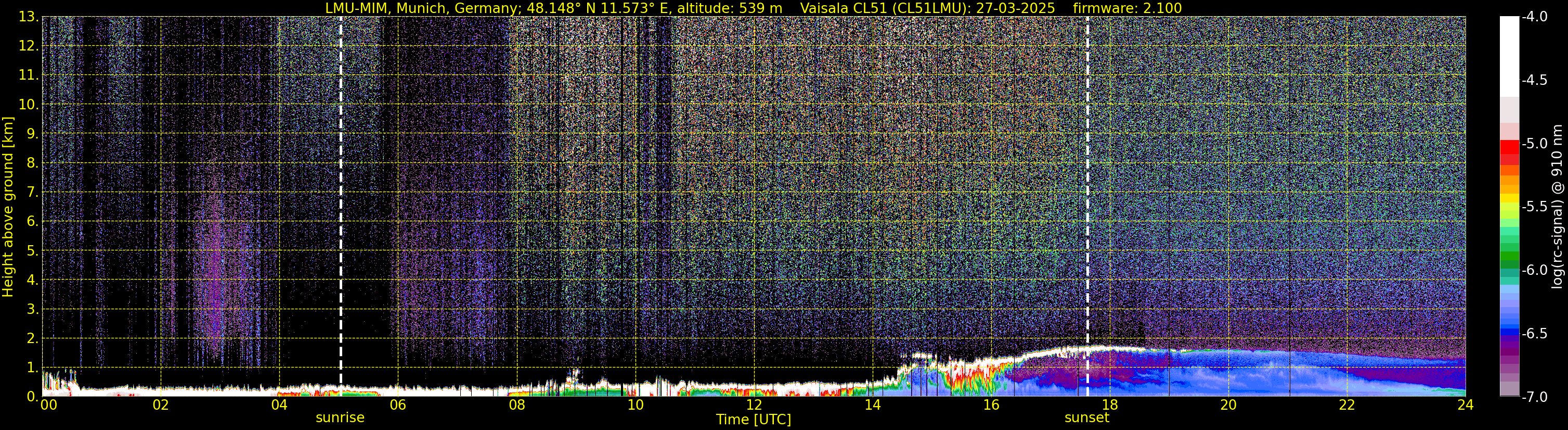Screen dimensions: 1568x430
Task: Click the height axis tick '5.'
Action: pyautogui.click(x=33, y=250)
